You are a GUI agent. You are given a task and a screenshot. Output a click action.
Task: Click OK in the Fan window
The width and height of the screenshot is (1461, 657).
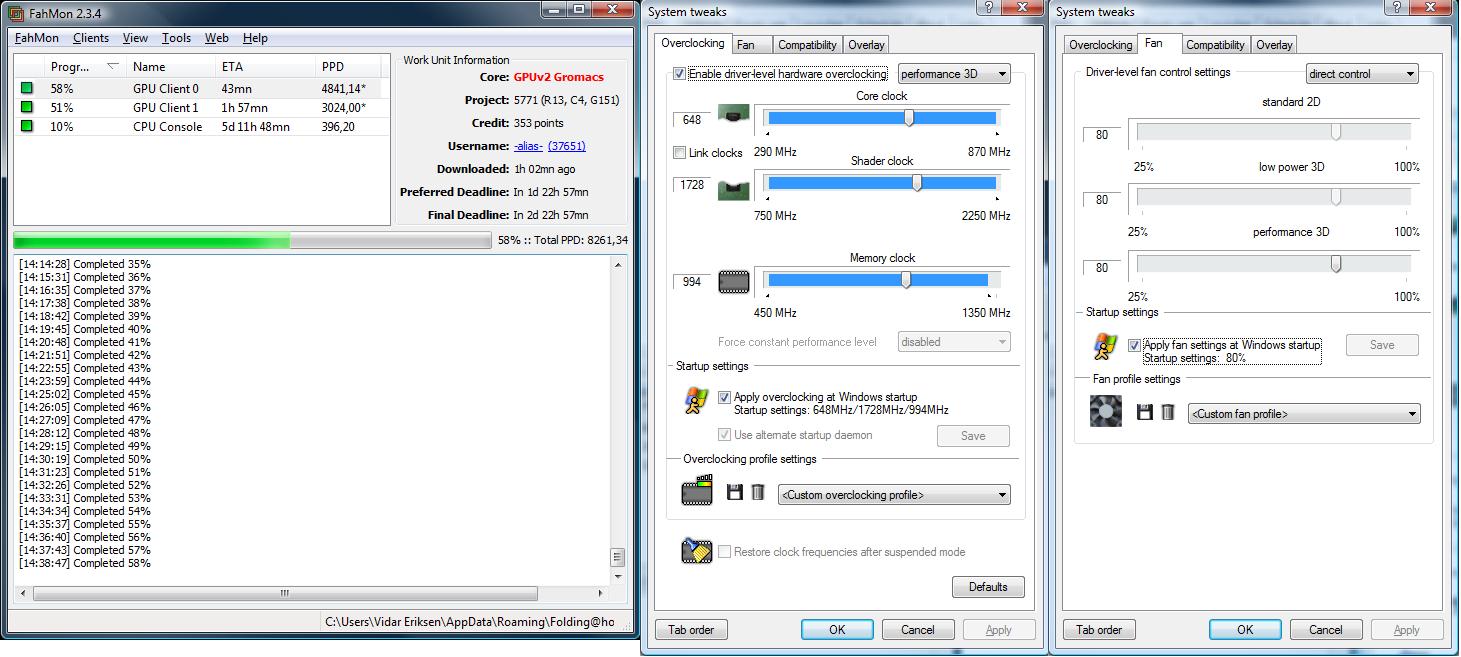pos(1245,630)
